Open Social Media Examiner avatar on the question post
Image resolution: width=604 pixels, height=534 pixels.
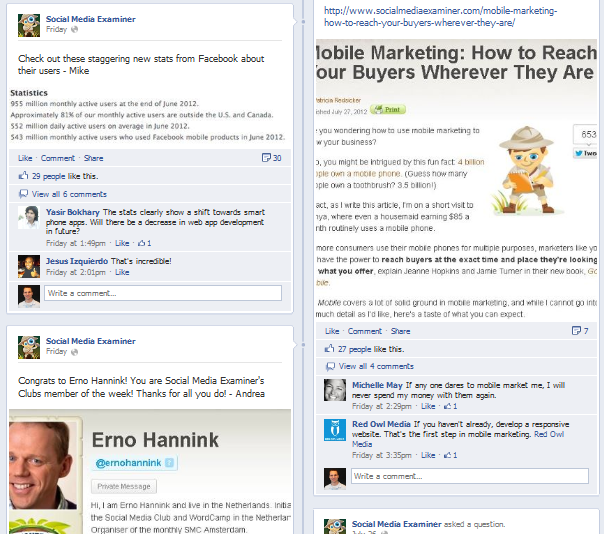click(335, 527)
